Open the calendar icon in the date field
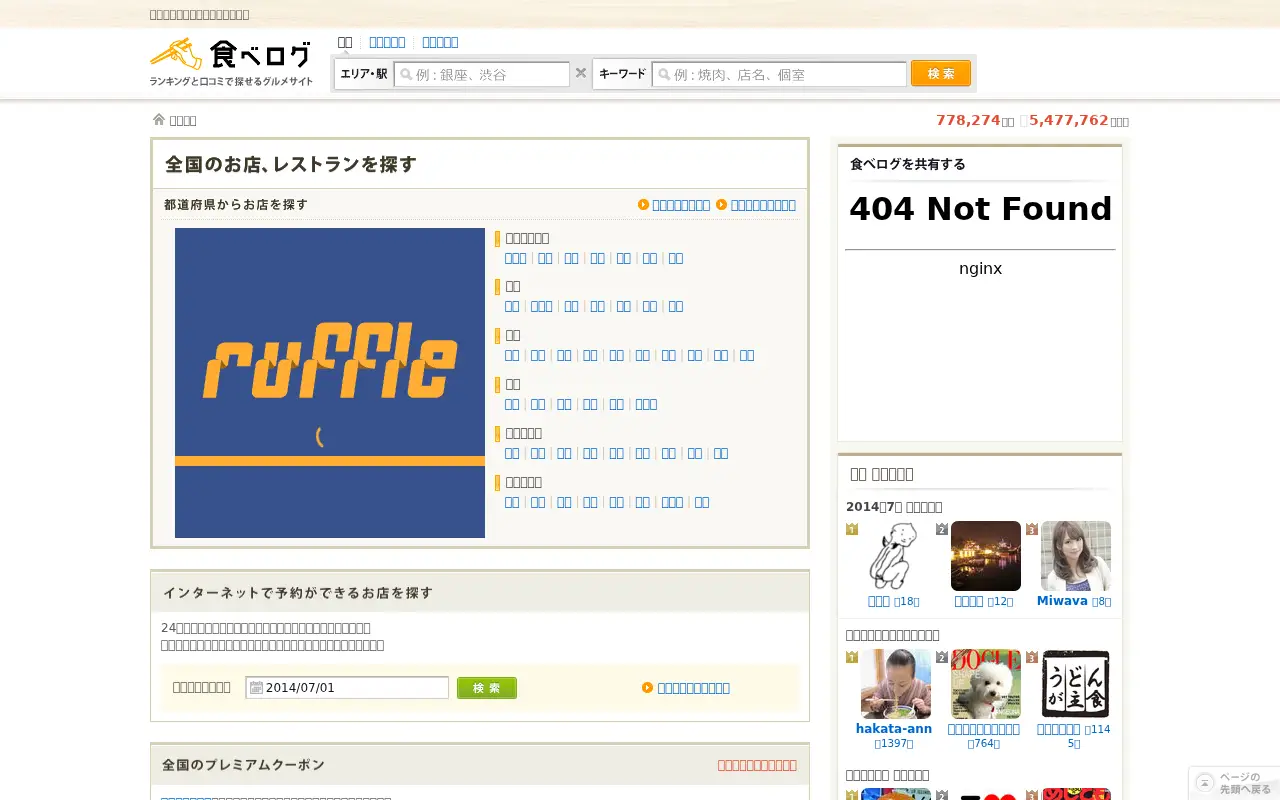 pyautogui.click(x=256, y=687)
